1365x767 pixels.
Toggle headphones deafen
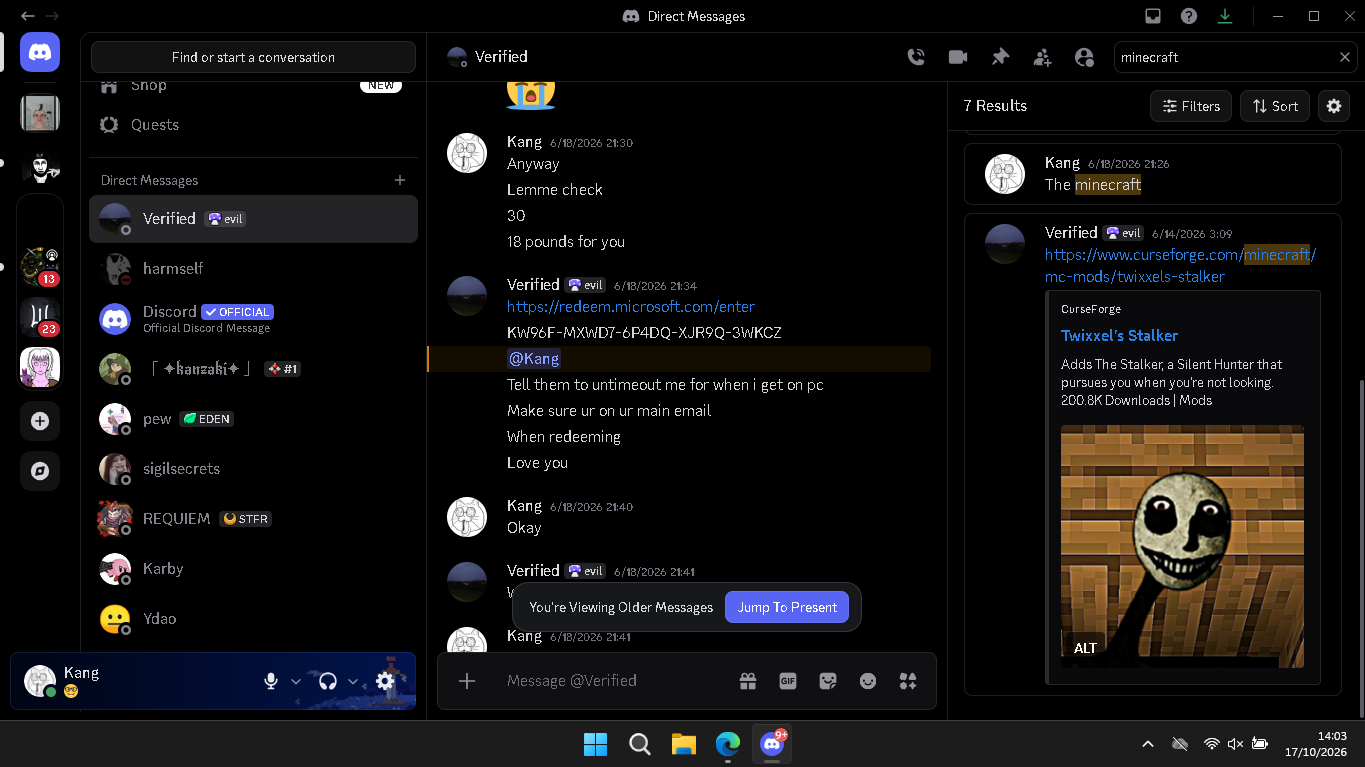pos(327,681)
